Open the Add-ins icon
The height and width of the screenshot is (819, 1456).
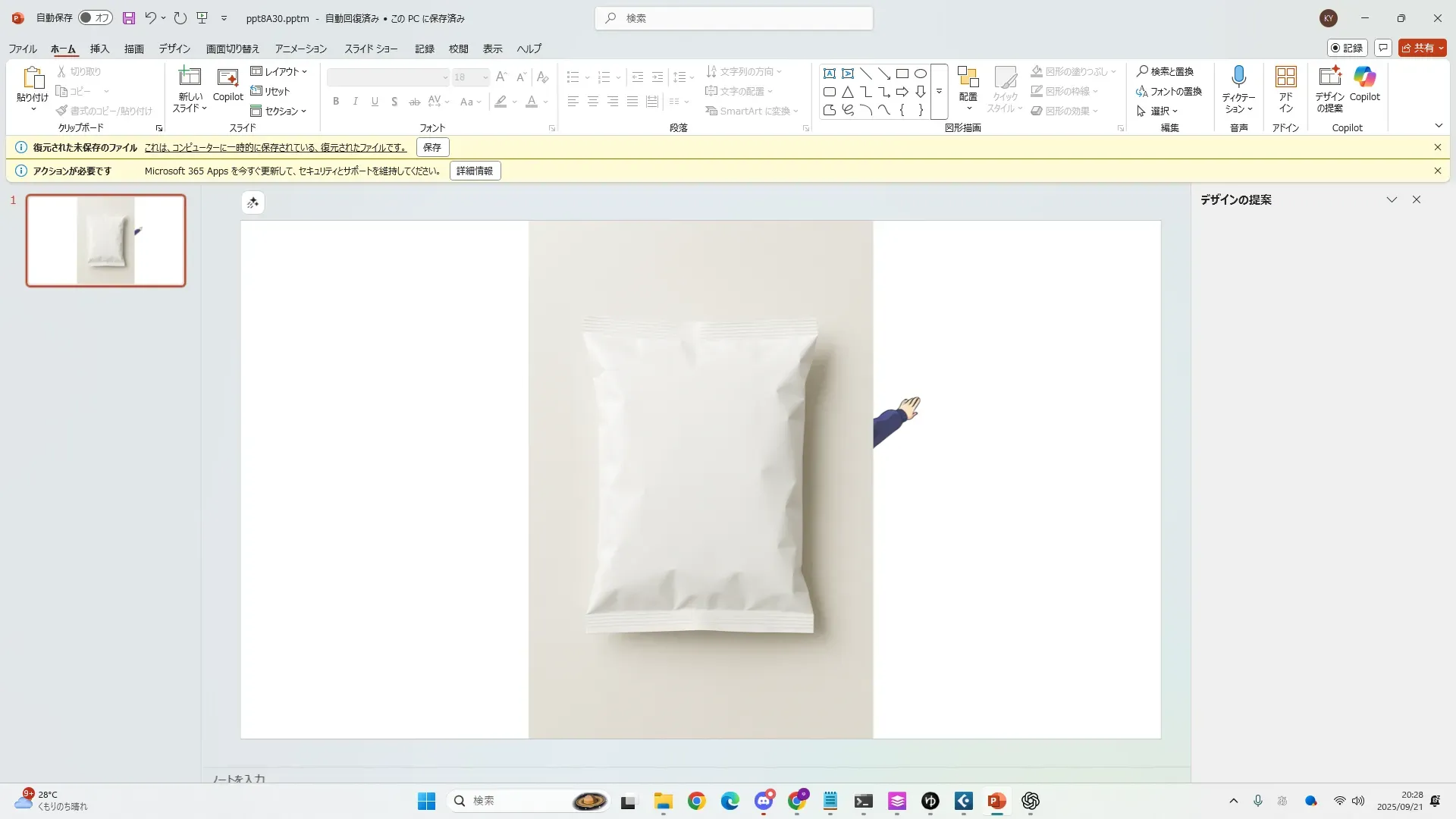pyautogui.click(x=1285, y=77)
